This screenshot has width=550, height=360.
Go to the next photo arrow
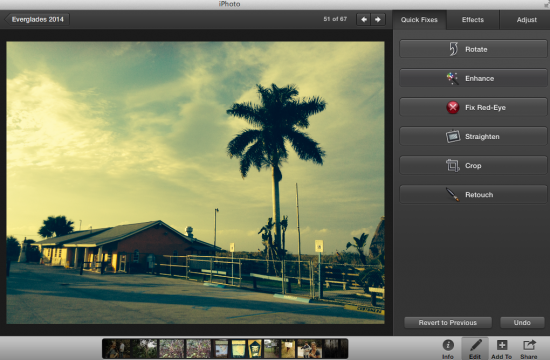[378, 19]
